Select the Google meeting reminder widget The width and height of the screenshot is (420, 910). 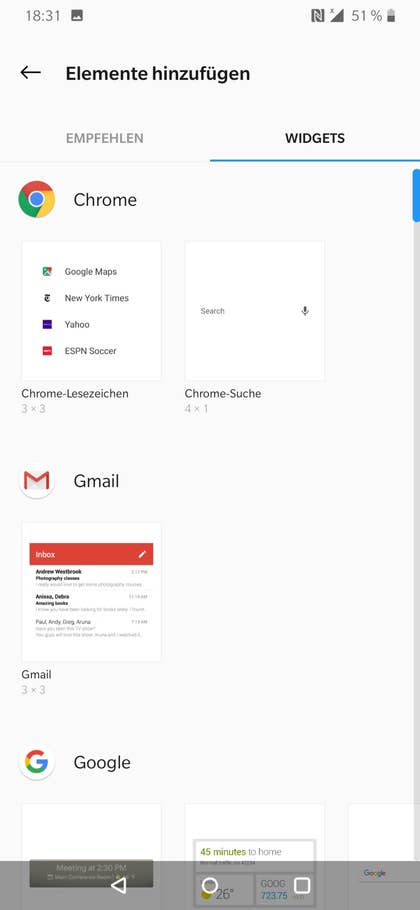point(91,857)
